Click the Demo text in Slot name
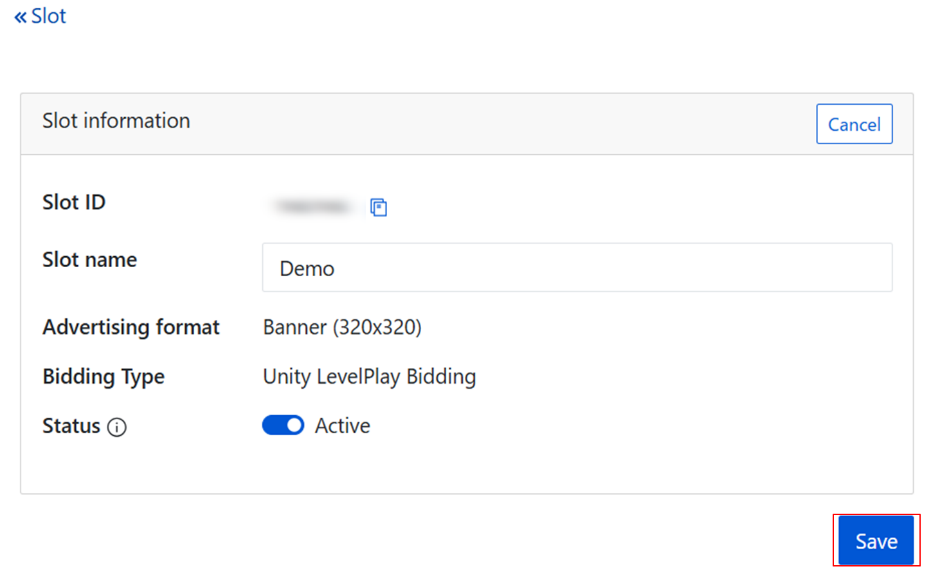 307,269
